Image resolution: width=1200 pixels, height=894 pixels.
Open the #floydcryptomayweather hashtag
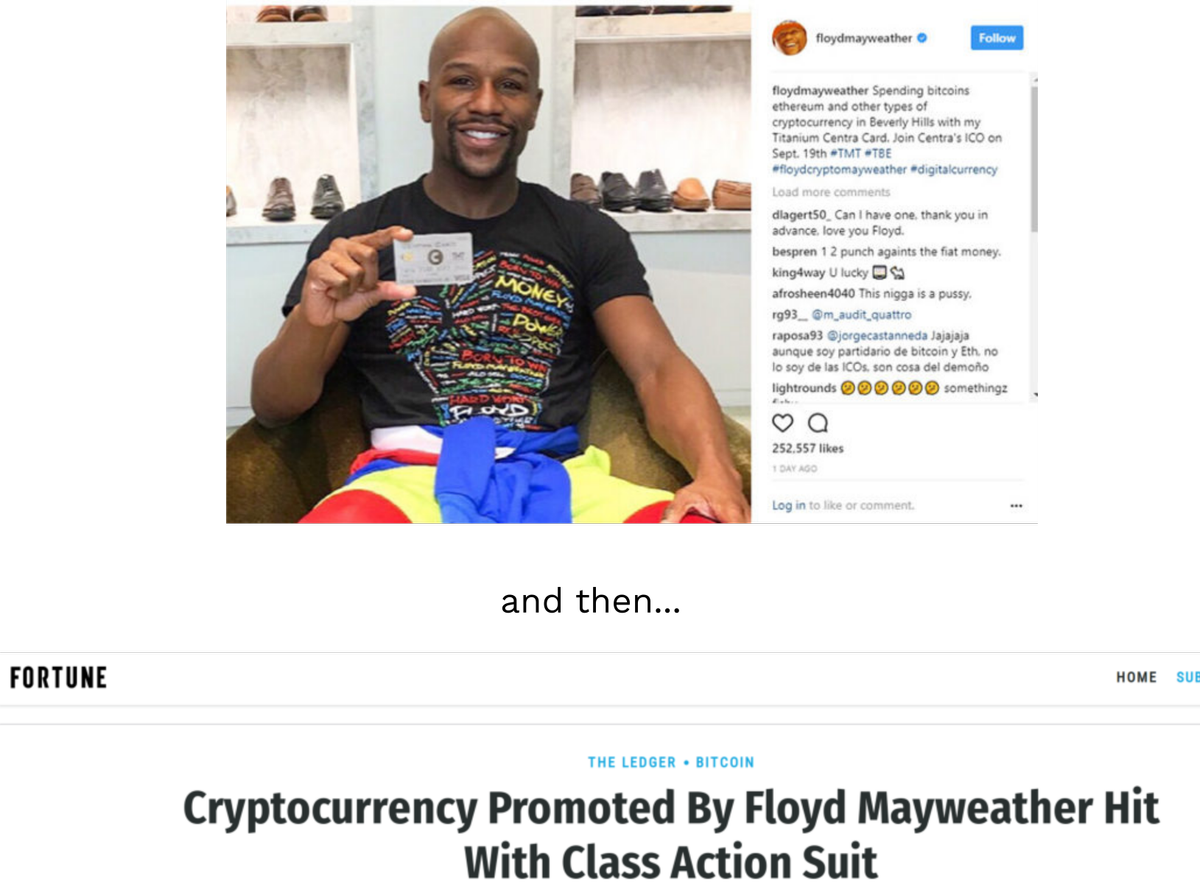pos(839,170)
